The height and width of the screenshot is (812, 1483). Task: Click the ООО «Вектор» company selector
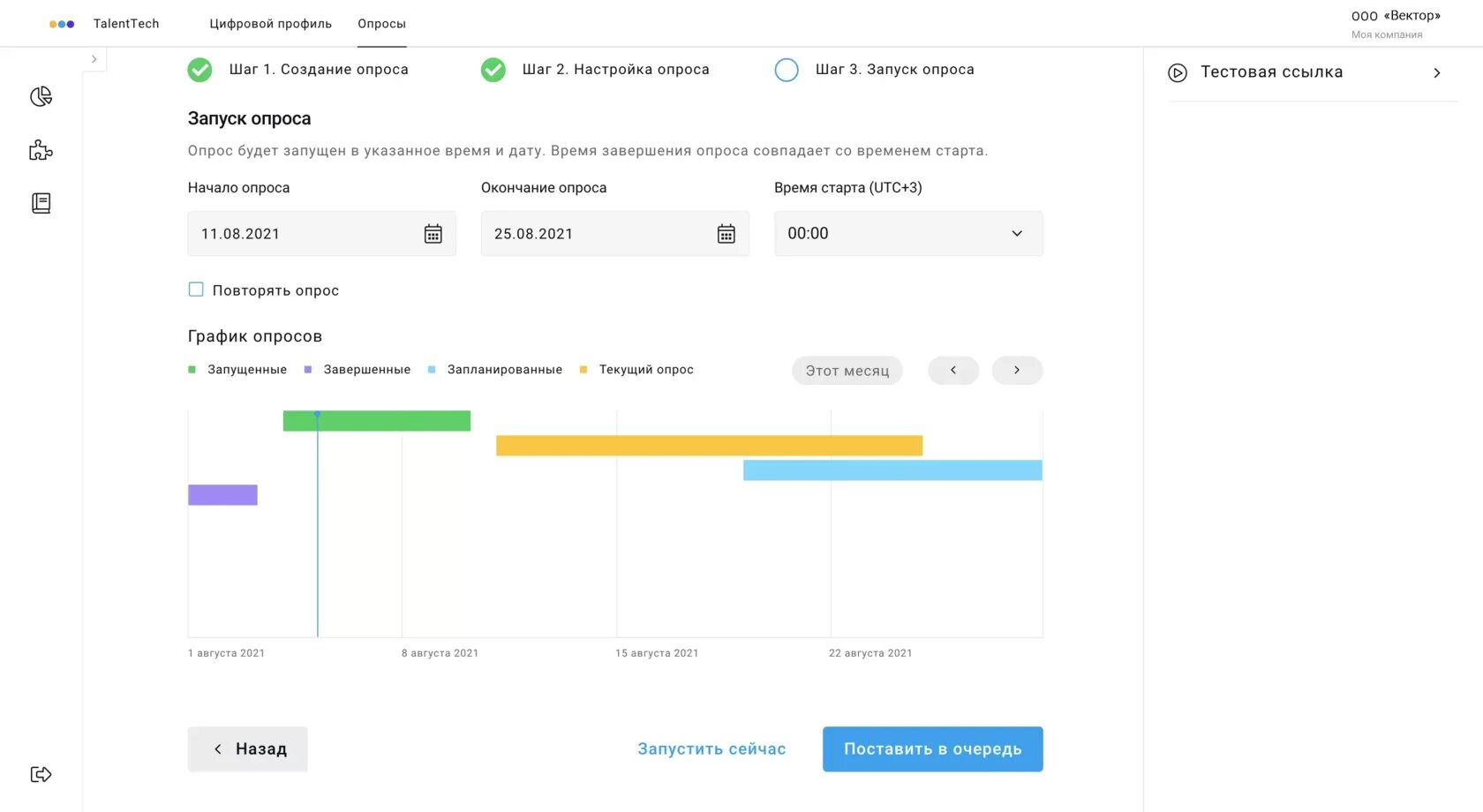point(1396,24)
